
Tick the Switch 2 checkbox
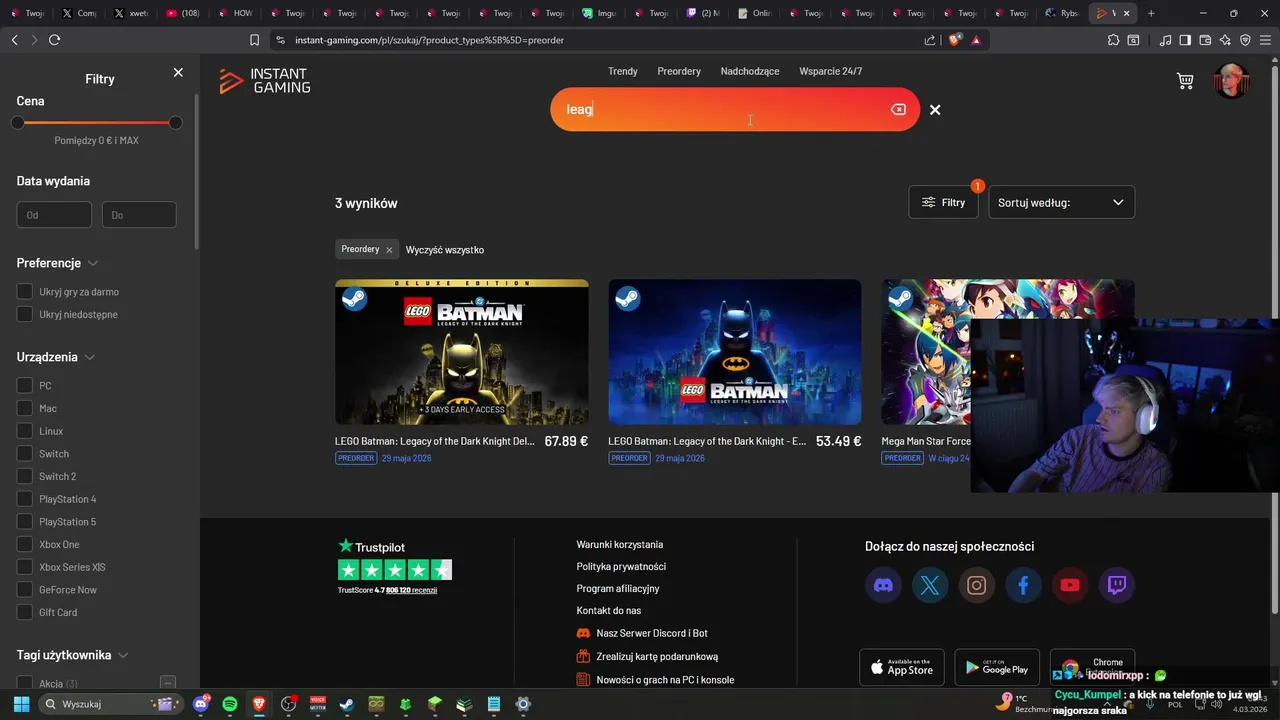(25, 476)
